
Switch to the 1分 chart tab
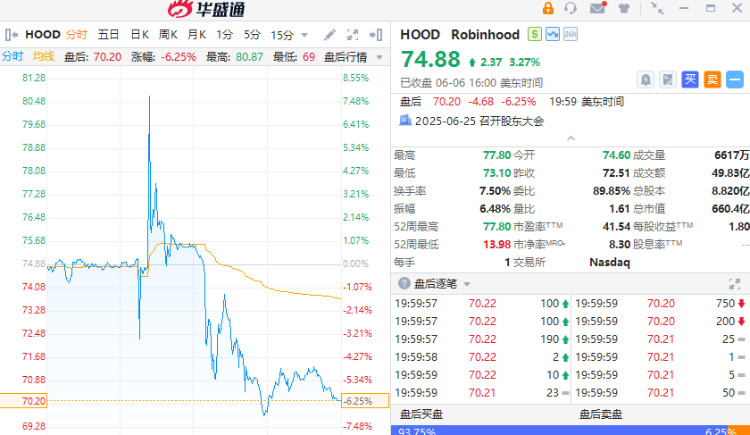(224, 34)
